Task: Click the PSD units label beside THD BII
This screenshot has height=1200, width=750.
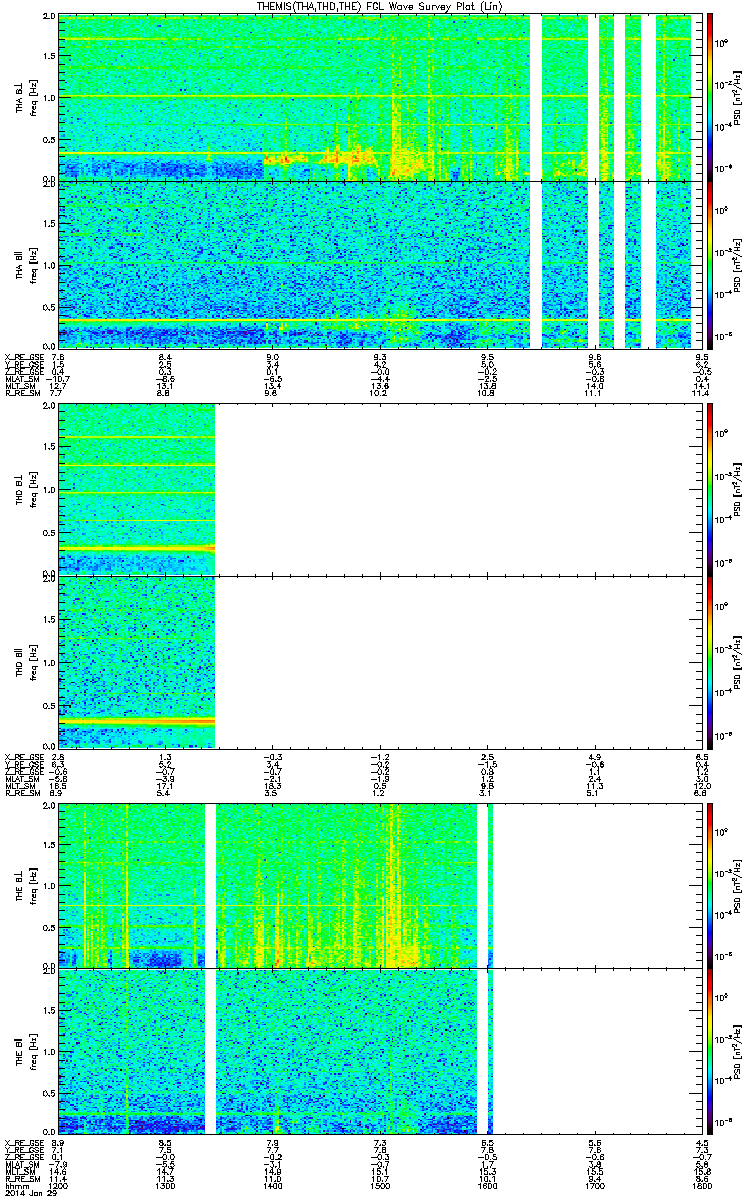Action: (738, 661)
